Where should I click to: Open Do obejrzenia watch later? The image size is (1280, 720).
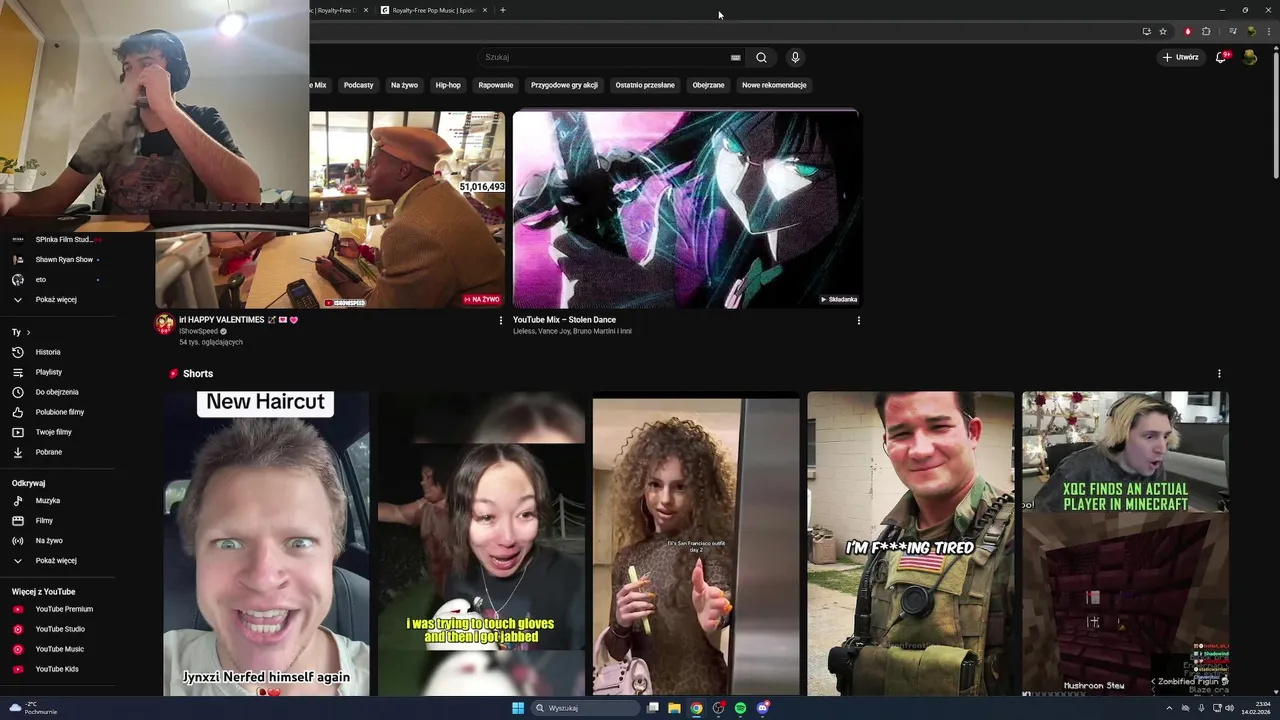coord(56,392)
